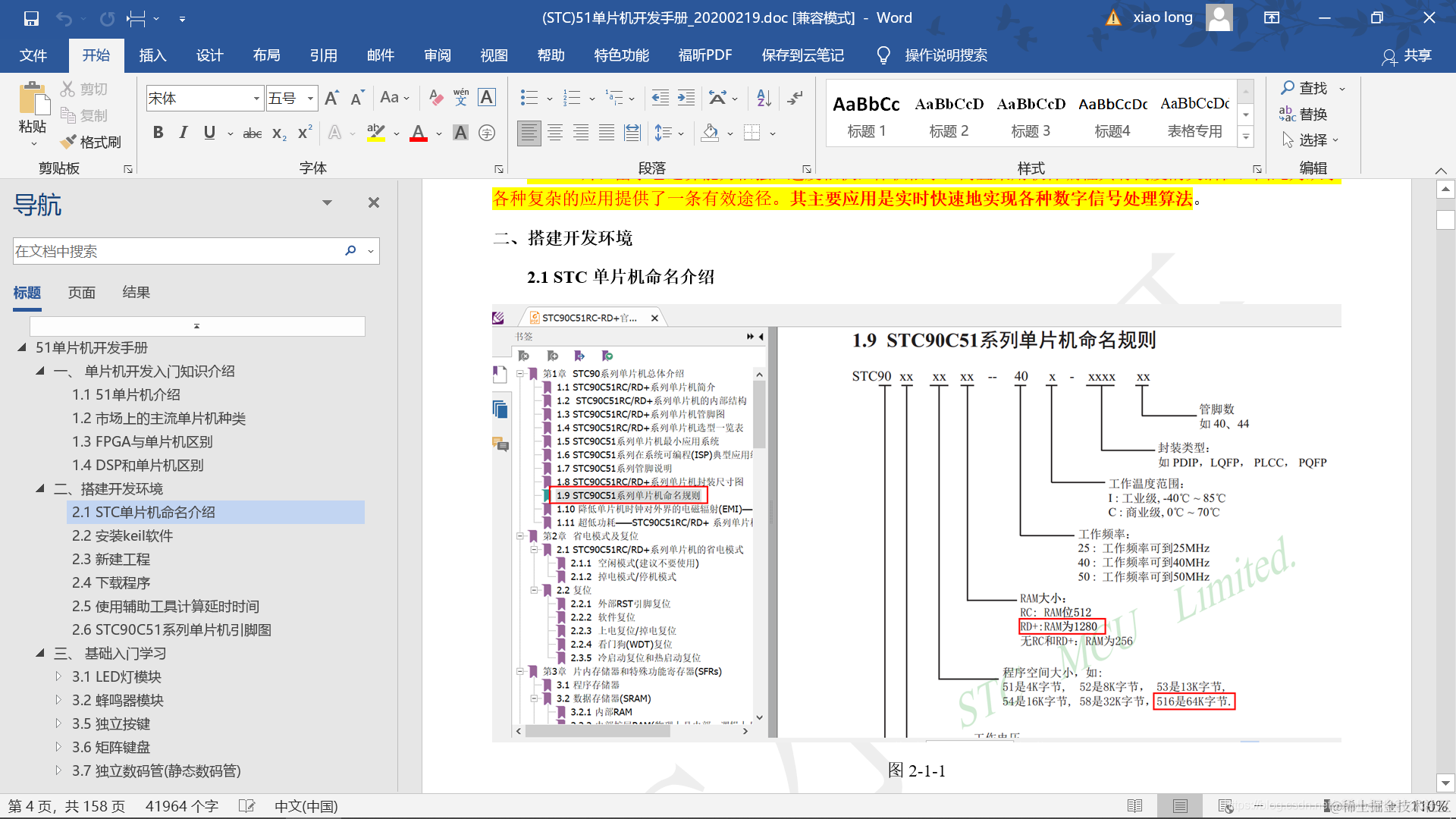The width and height of the screenshot is (1456, 819).
Task: Collapse 一、单片机开发入门知识介绍 heading
Action: 40,371
